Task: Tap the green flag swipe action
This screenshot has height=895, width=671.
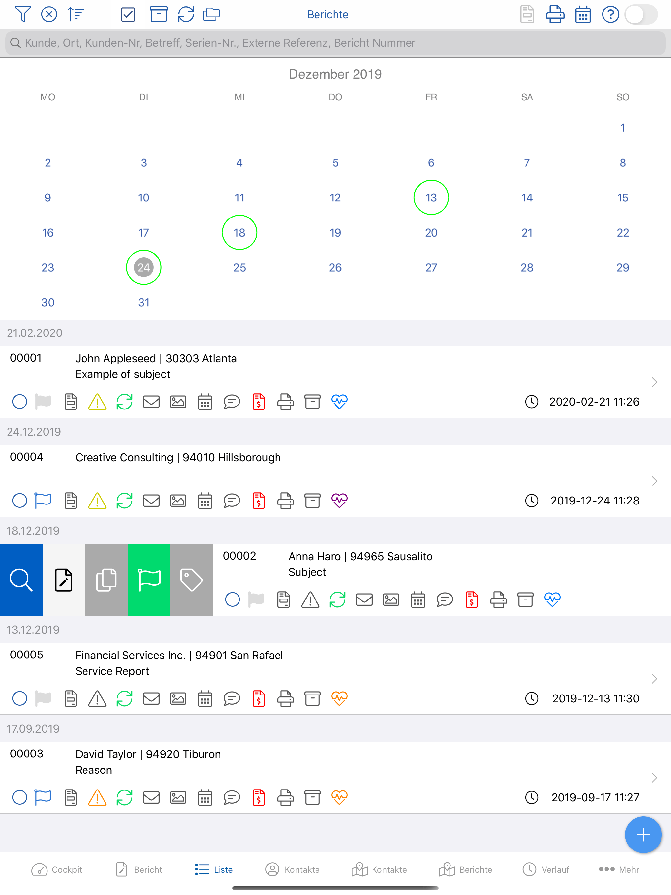Action: [149, 580]
